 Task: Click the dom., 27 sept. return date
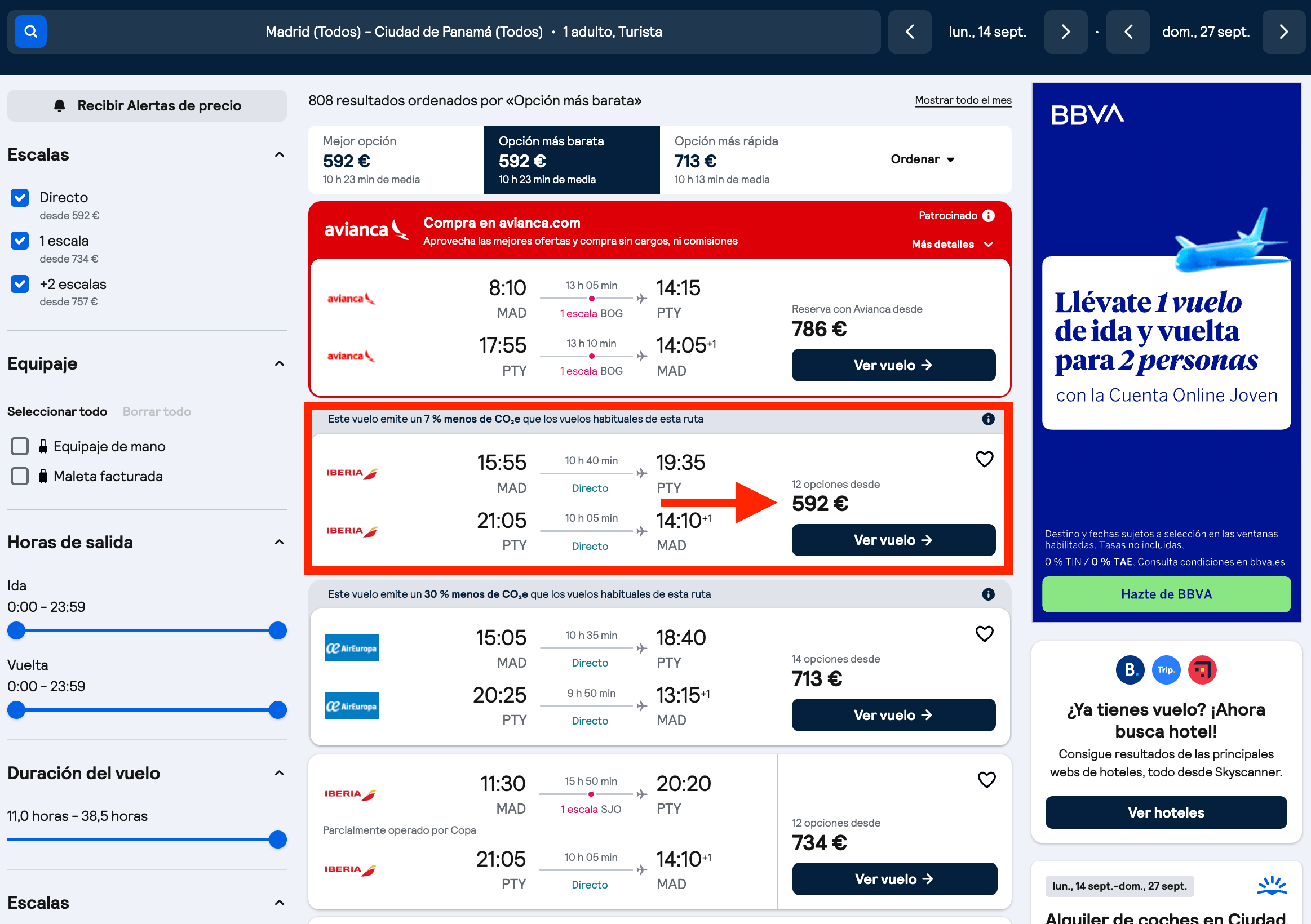tap(1206, 32)
